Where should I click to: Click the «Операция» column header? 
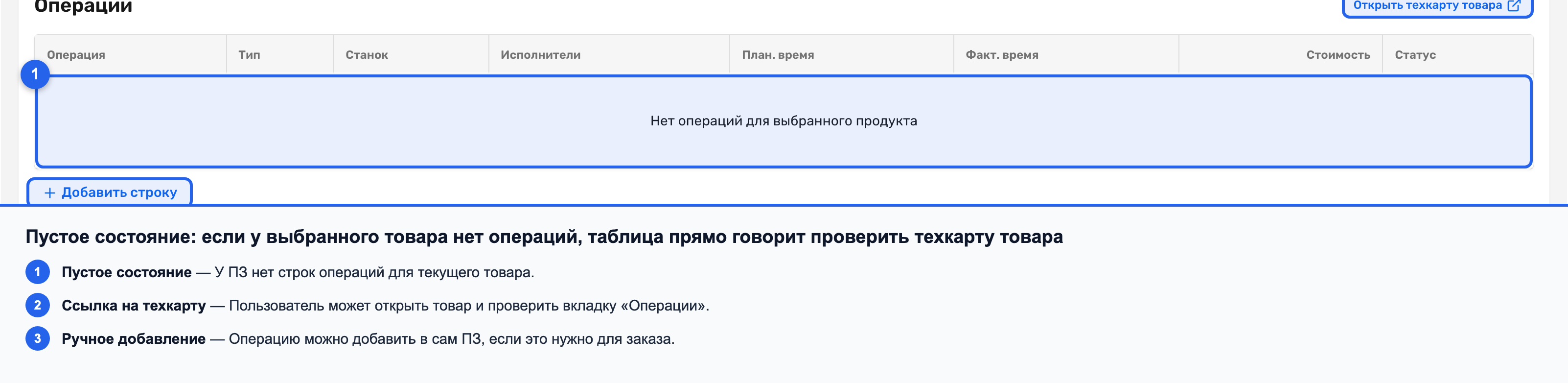point(76,55)
